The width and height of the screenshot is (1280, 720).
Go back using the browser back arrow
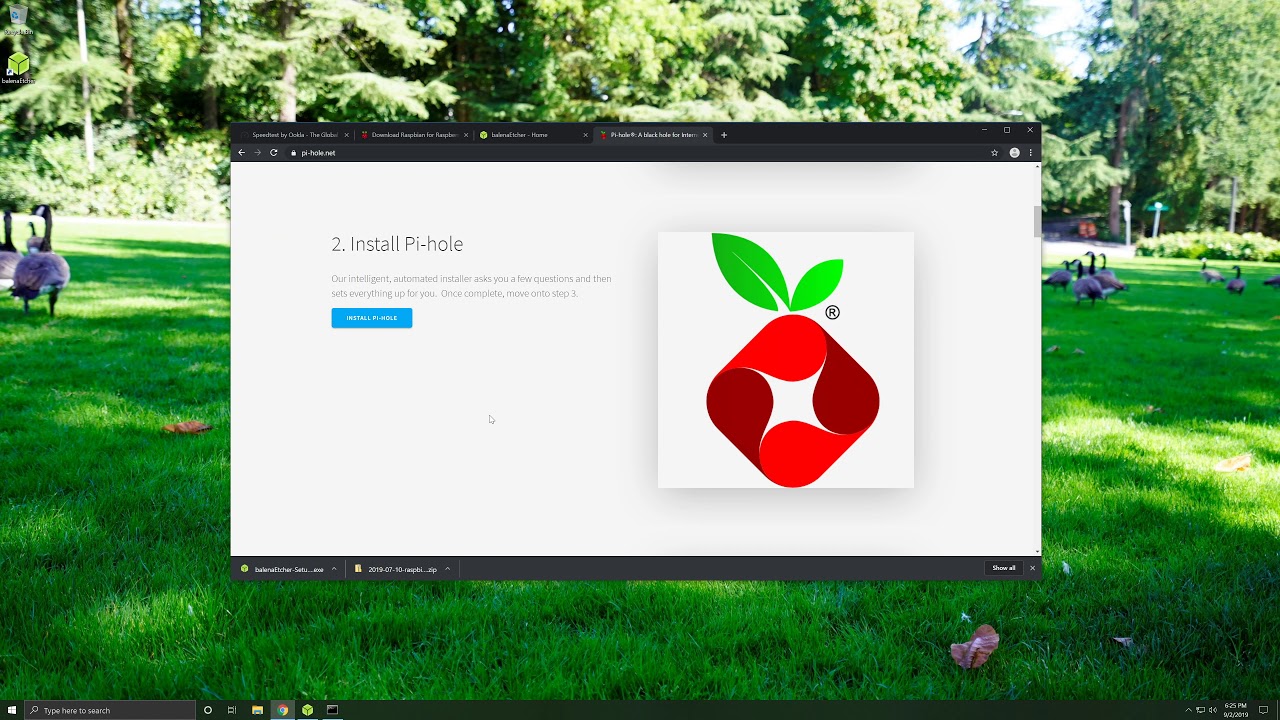[x=241, y=153]
